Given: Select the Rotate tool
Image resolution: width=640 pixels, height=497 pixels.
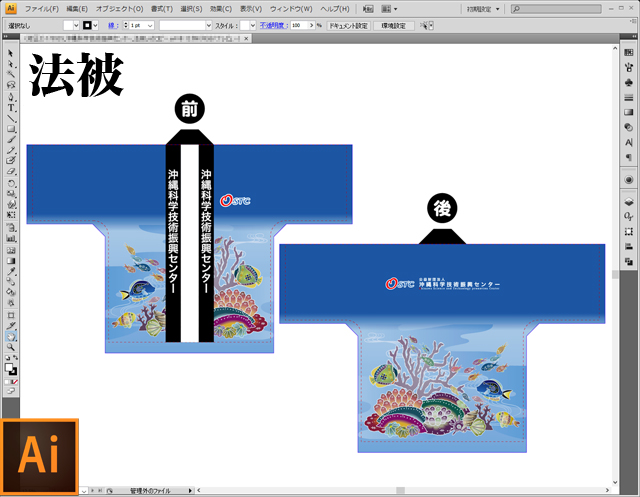Looking at the screenshot, I should [11, 183].
